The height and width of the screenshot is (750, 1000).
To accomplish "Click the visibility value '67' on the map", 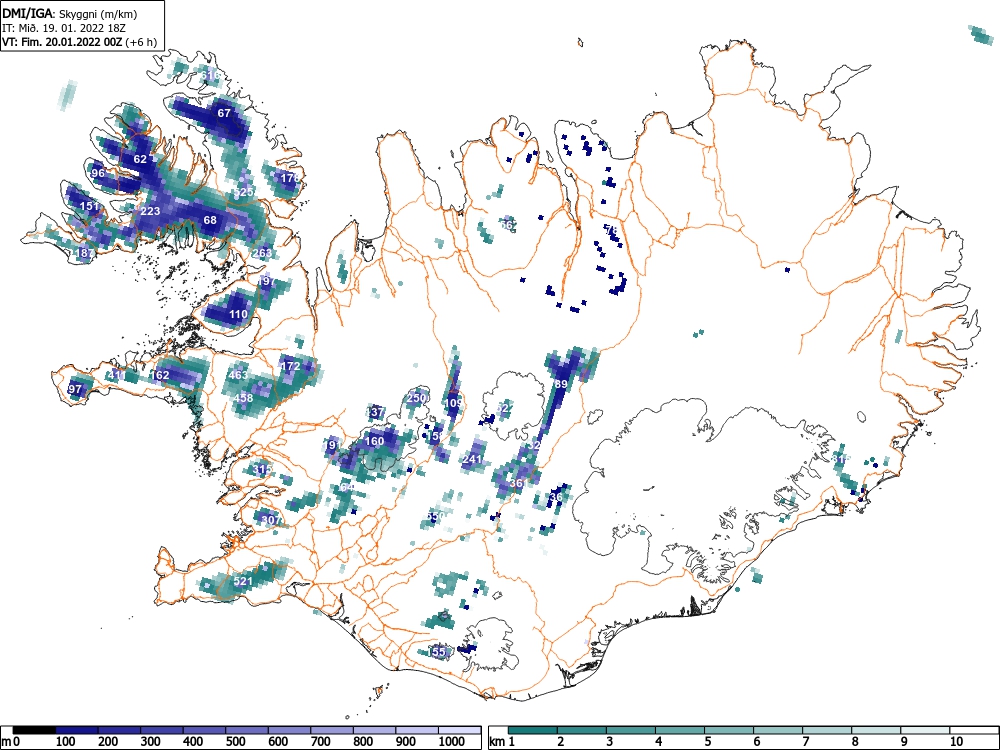I will (224, 113).
